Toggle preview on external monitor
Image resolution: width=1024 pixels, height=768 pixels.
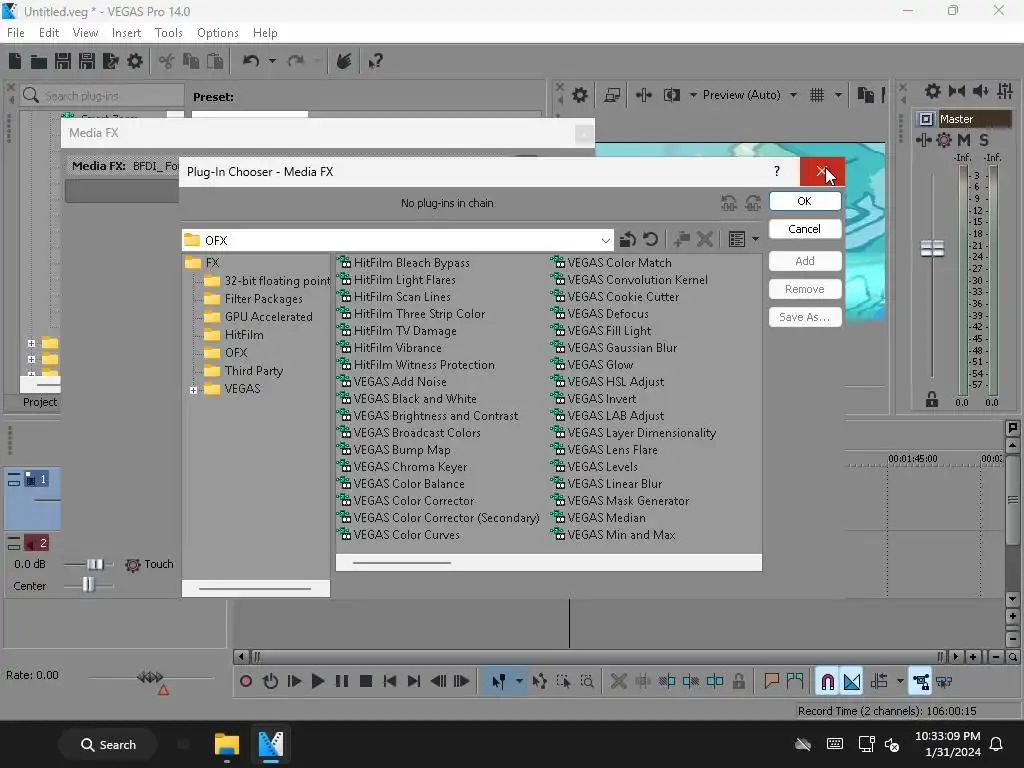coord(612,95)
